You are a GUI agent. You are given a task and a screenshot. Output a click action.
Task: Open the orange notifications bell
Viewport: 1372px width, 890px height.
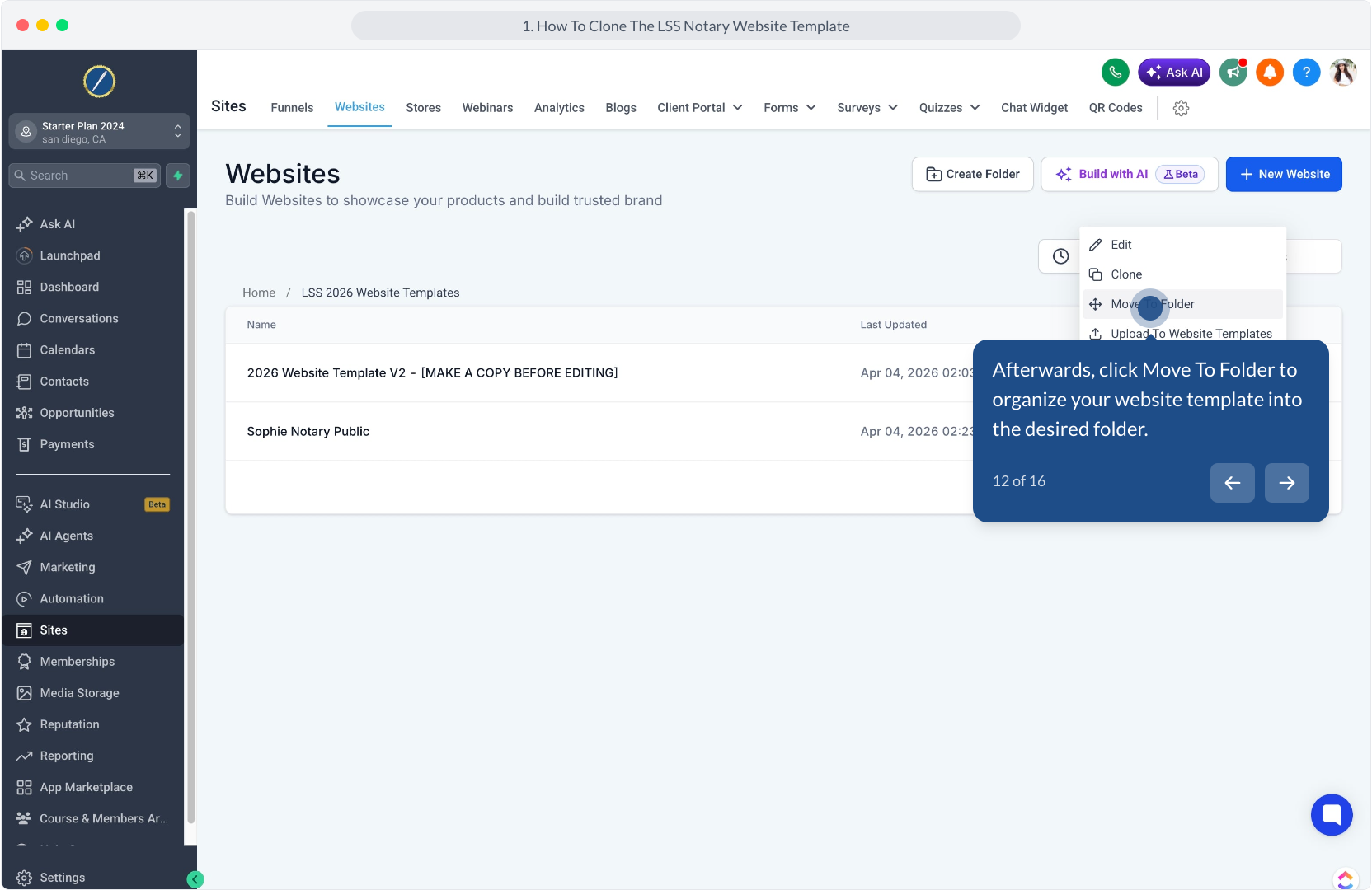[1271, 73]
